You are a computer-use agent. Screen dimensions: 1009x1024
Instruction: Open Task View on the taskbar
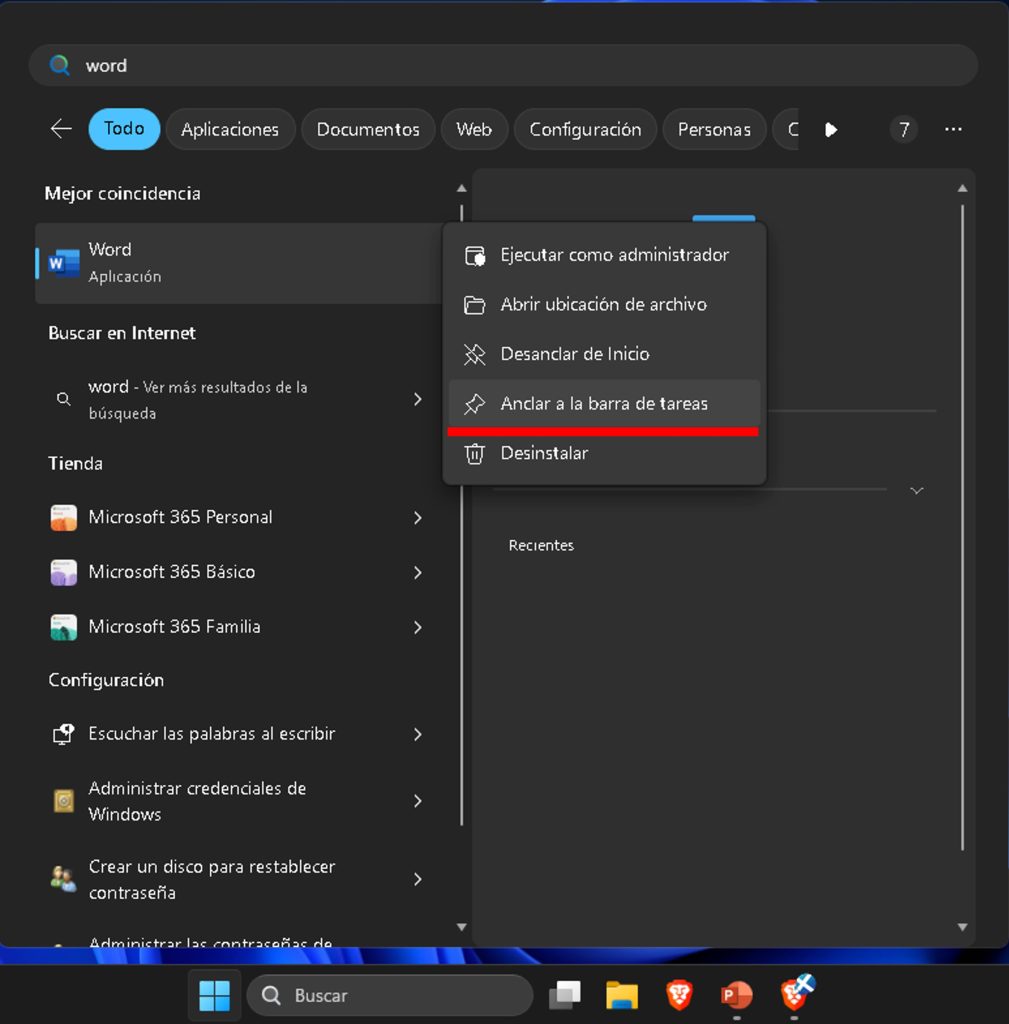(x=565, y=995)
